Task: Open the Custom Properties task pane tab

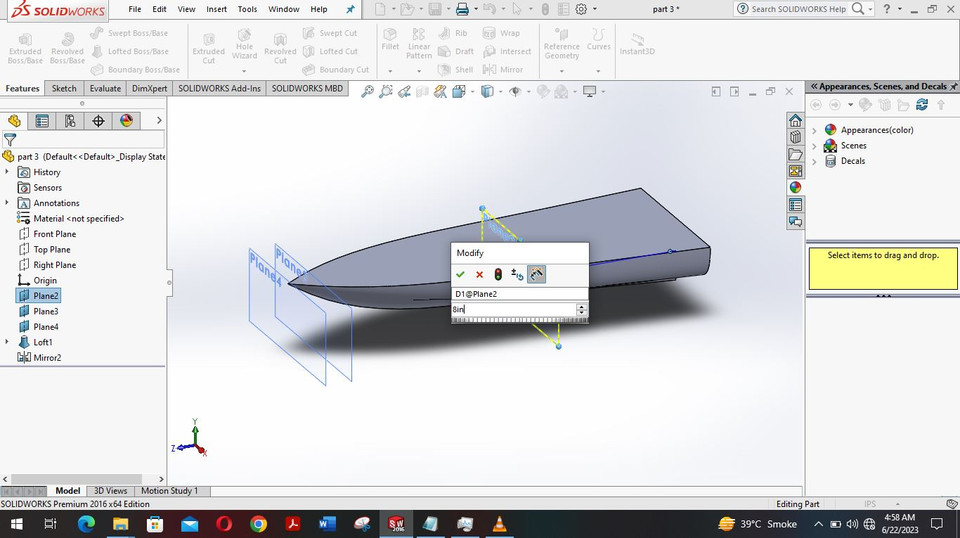Action: tap(795, 204)
